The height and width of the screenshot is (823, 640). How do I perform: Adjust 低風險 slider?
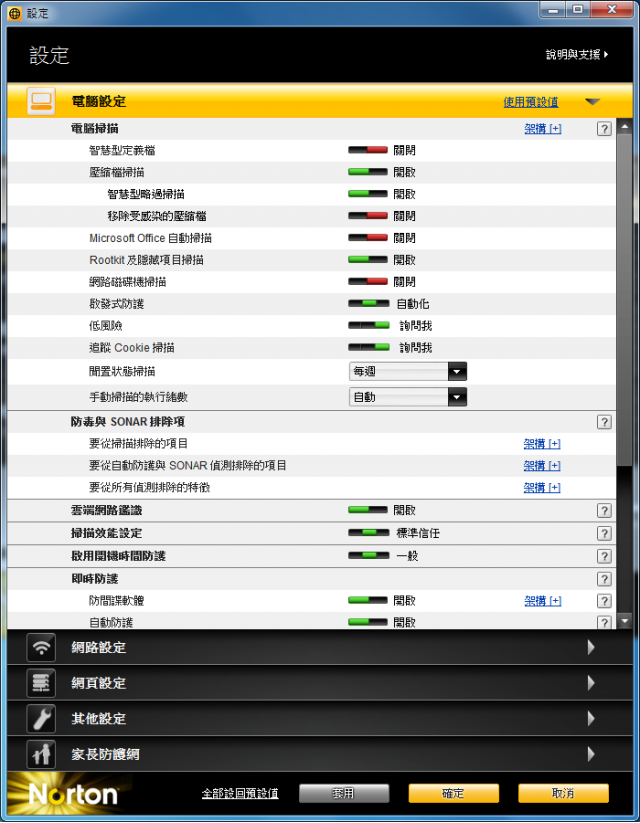[369, 326]
